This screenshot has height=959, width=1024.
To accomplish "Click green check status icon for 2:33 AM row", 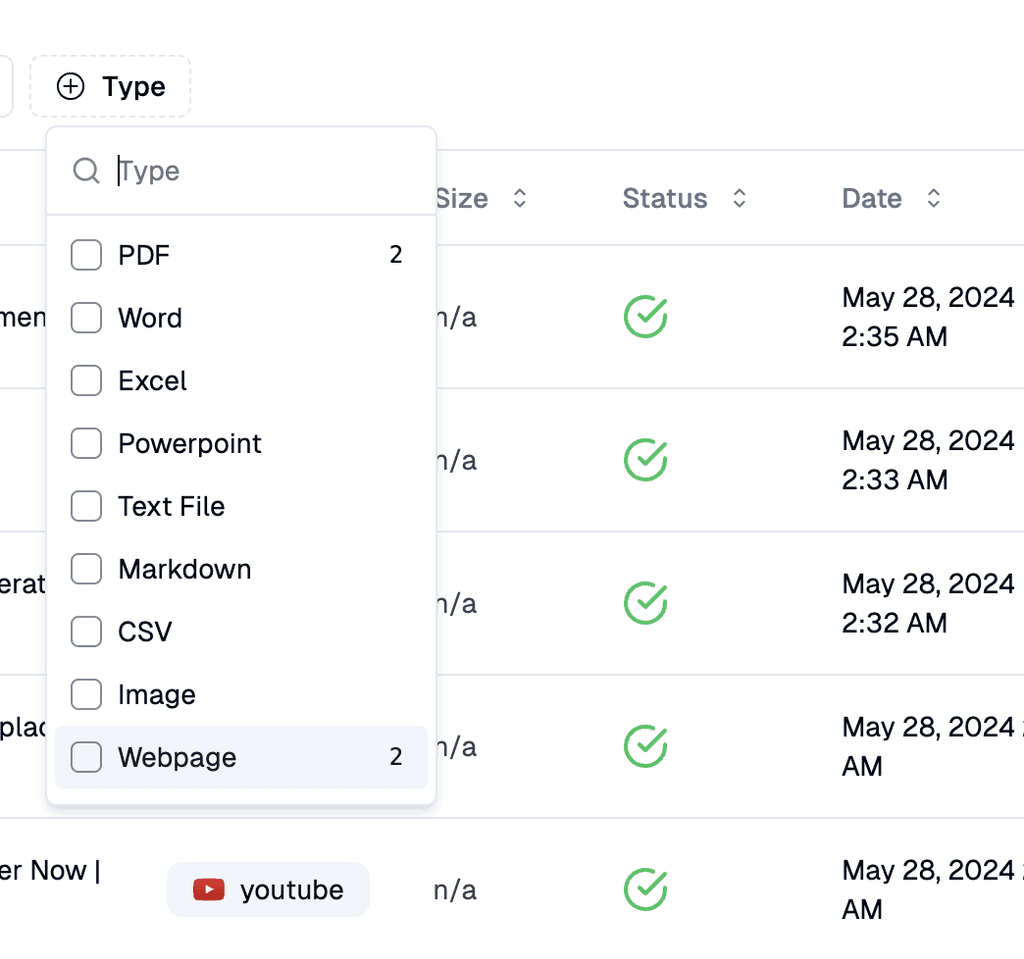I will (x=646, y=460).
